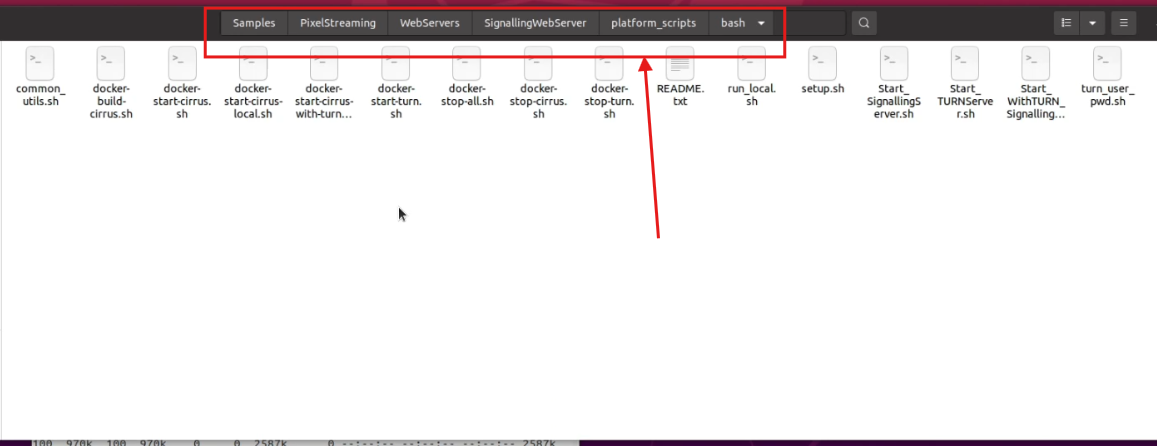Viewport: 1157px width, 446px height.
Task: Select setup.sh script file
Action: click(823, 63)
